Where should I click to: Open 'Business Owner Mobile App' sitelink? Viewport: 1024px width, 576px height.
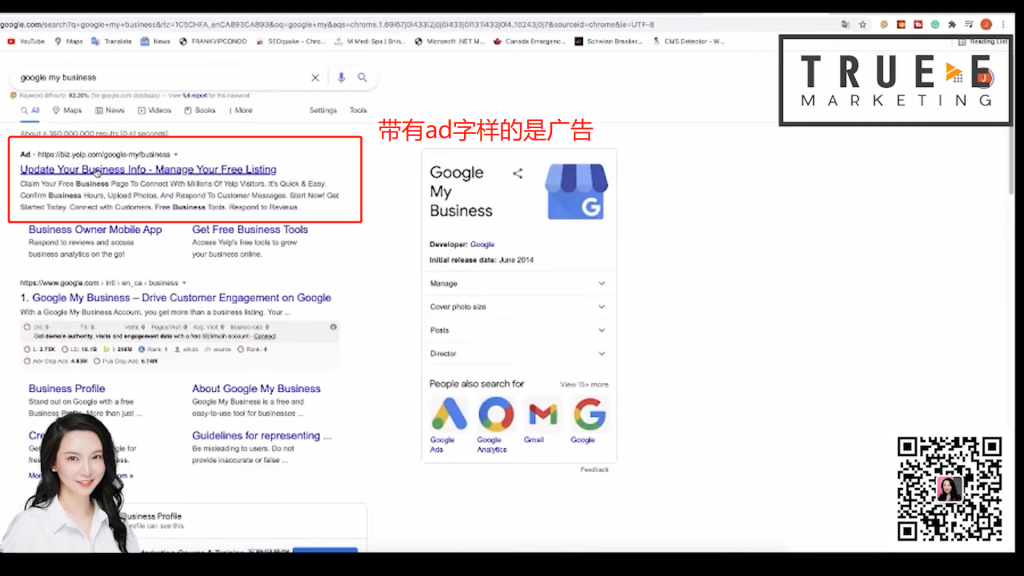coord(95,230)
